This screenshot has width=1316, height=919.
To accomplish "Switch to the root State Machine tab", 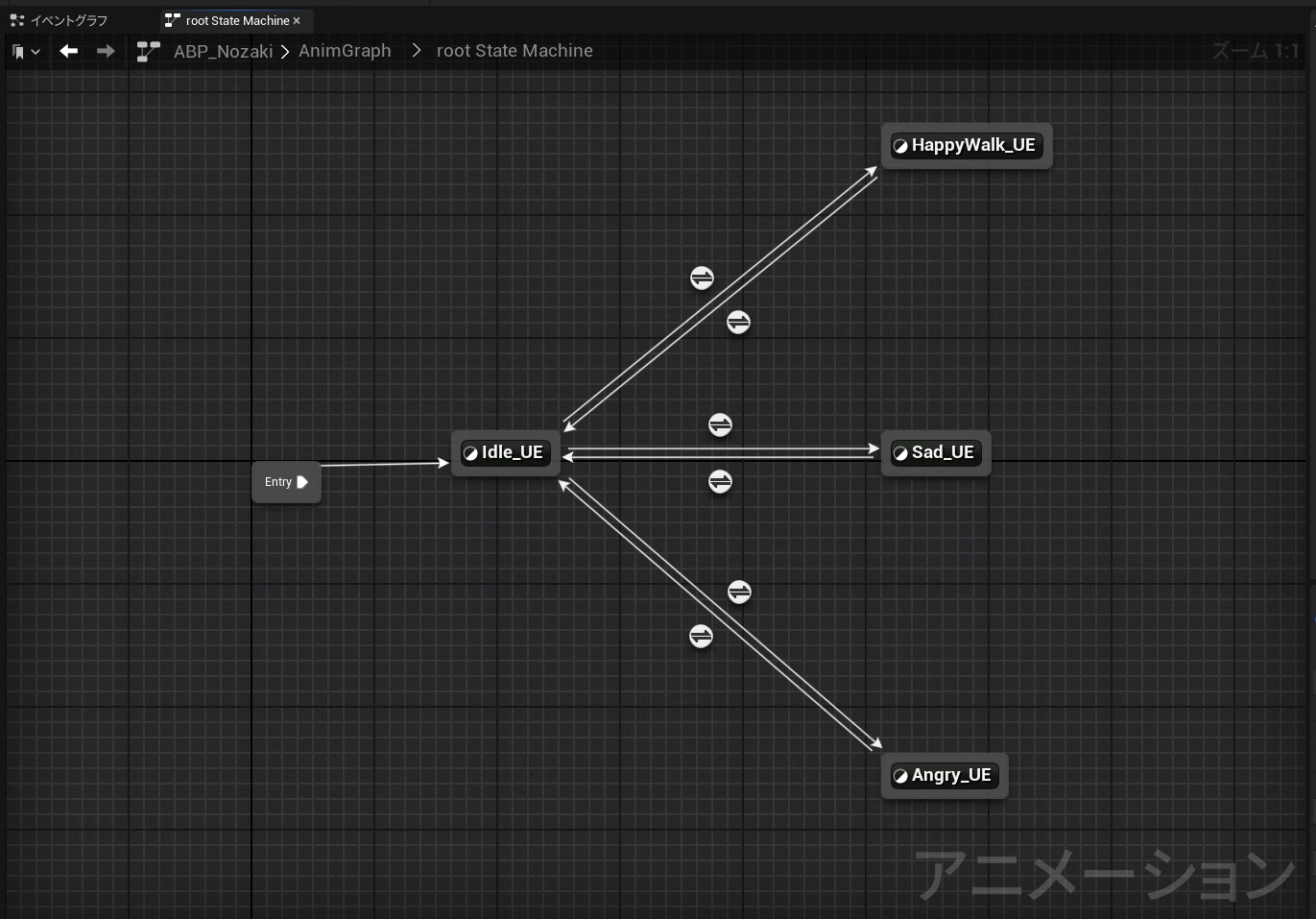I will [x=236, y=20].
